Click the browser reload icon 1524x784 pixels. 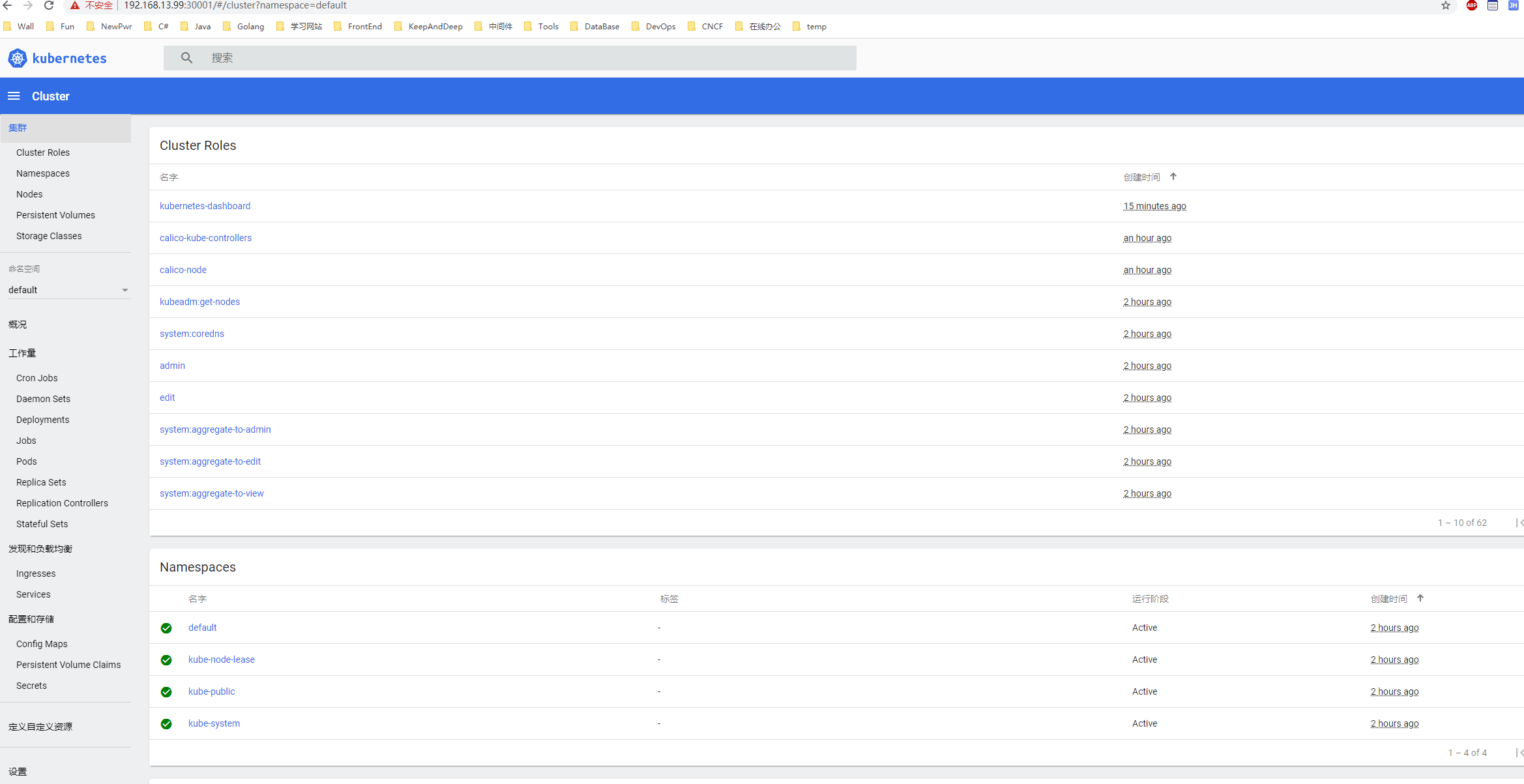click(x=49, y=5)
